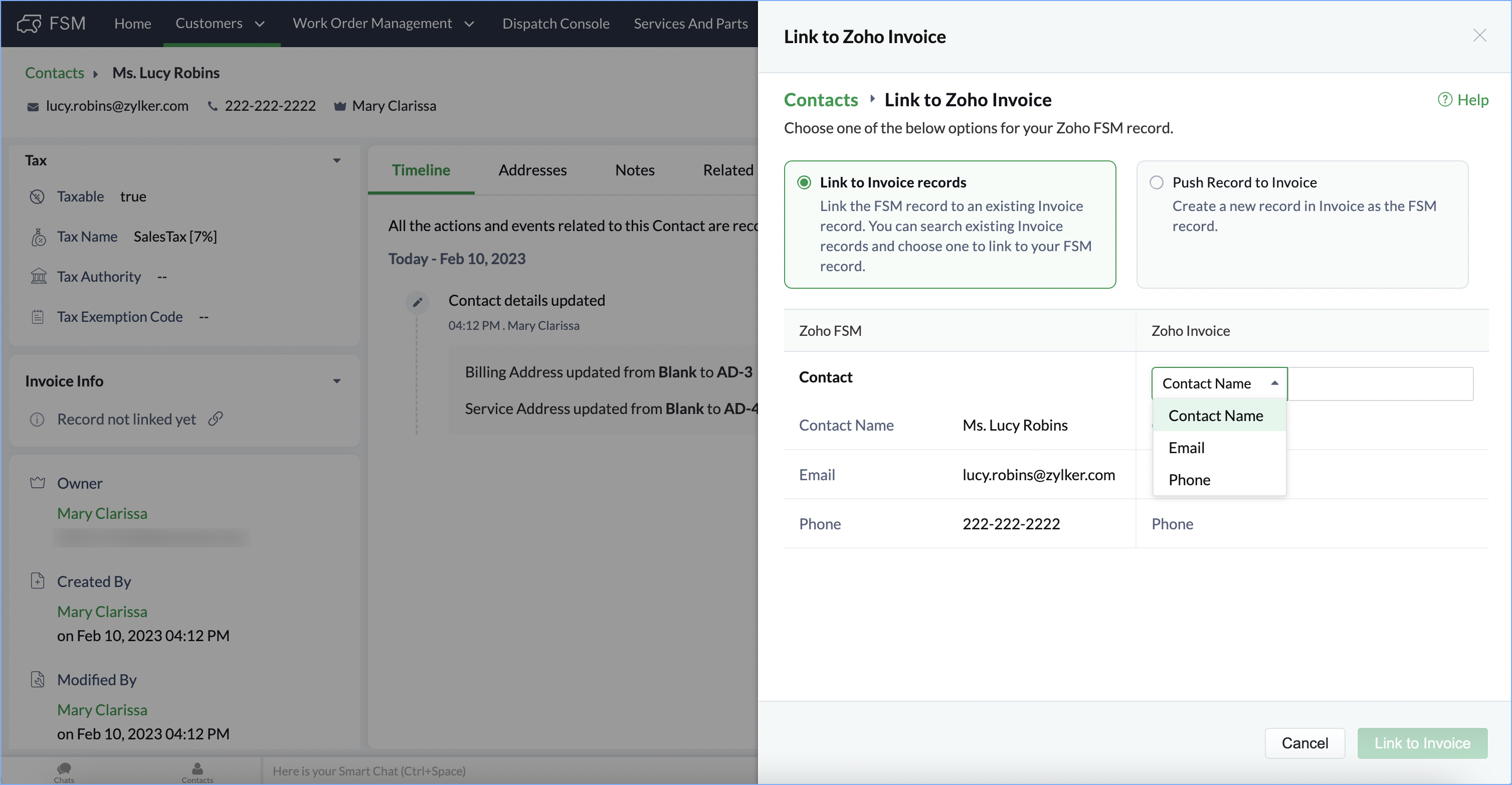Viewport: 1512px width, 785px height.
Task: Click 'Record not linked yet' text
Action: click(126, 420)
